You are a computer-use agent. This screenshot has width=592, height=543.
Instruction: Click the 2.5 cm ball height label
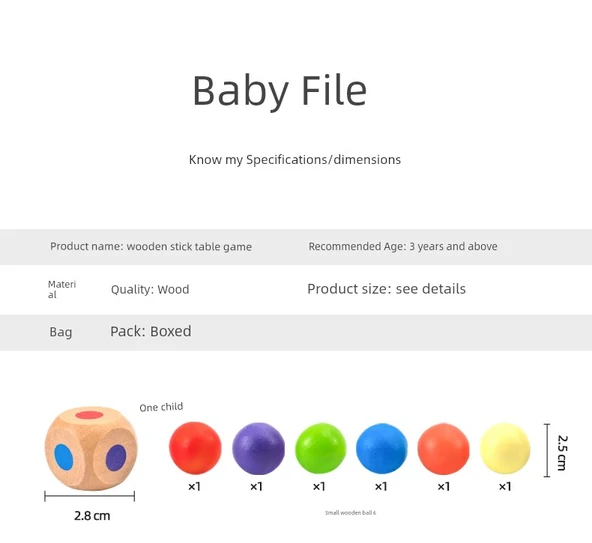pos(562,453)
